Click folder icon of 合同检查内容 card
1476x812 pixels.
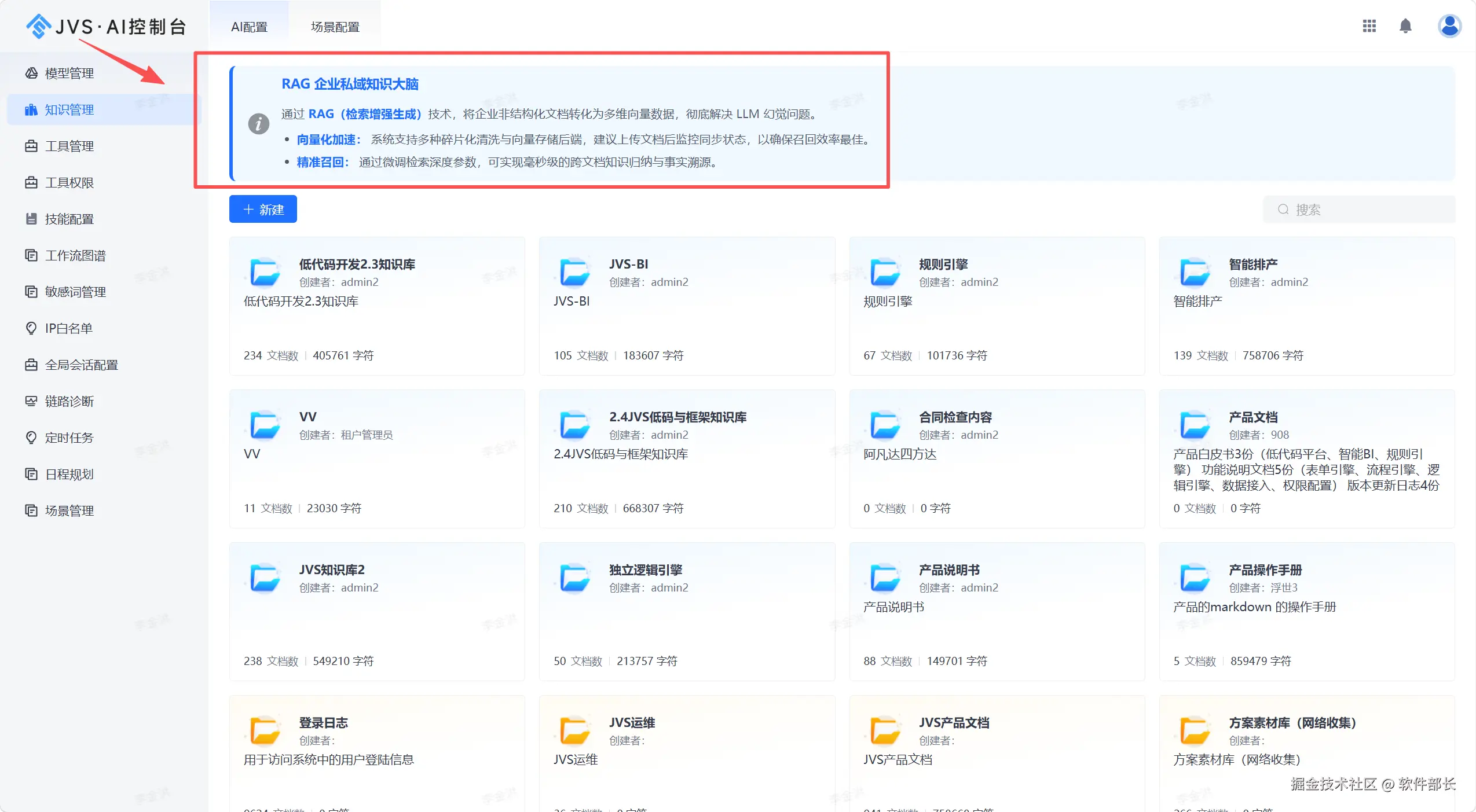(885, 425)
